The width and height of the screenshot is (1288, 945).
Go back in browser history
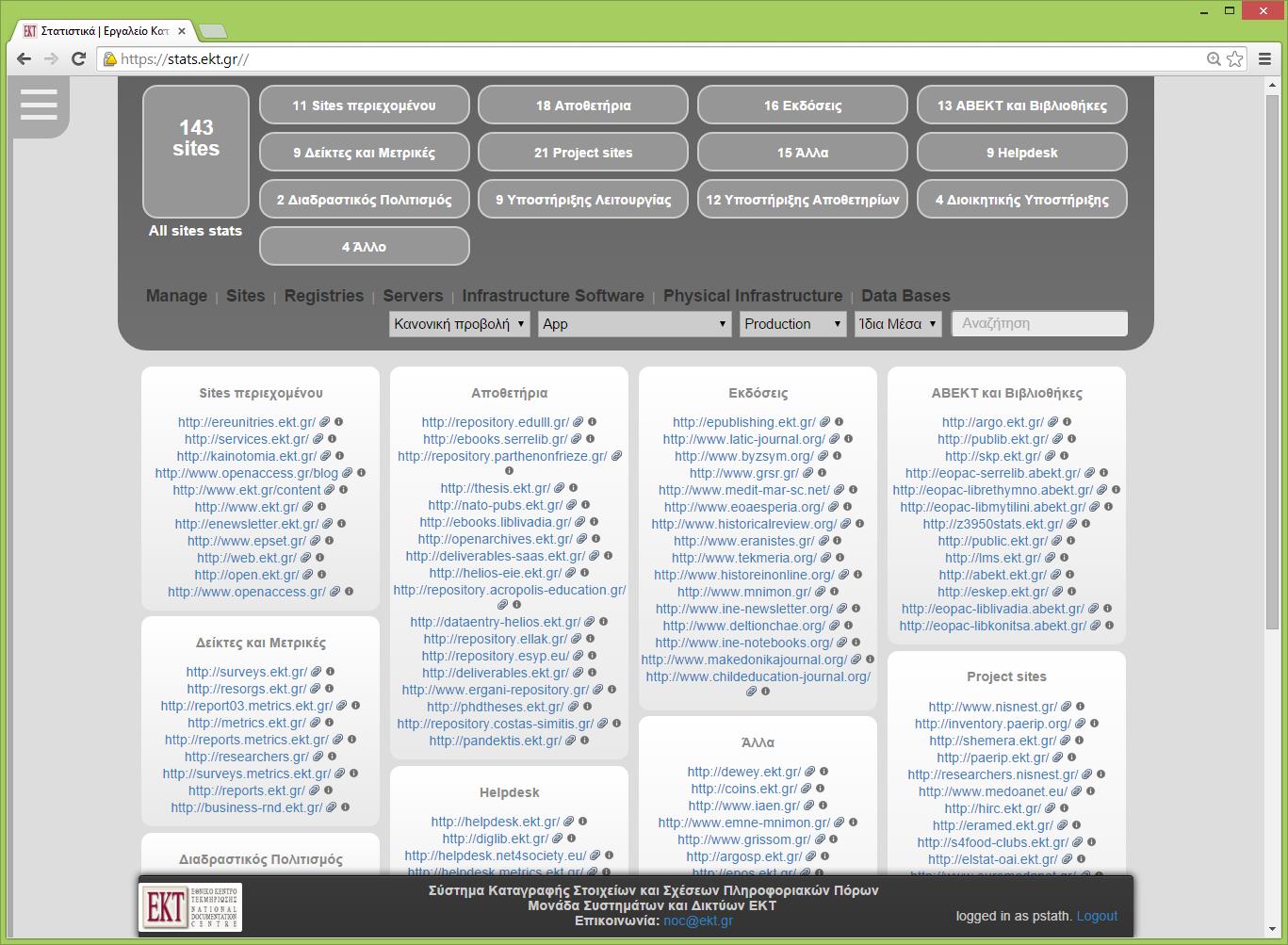24,58
